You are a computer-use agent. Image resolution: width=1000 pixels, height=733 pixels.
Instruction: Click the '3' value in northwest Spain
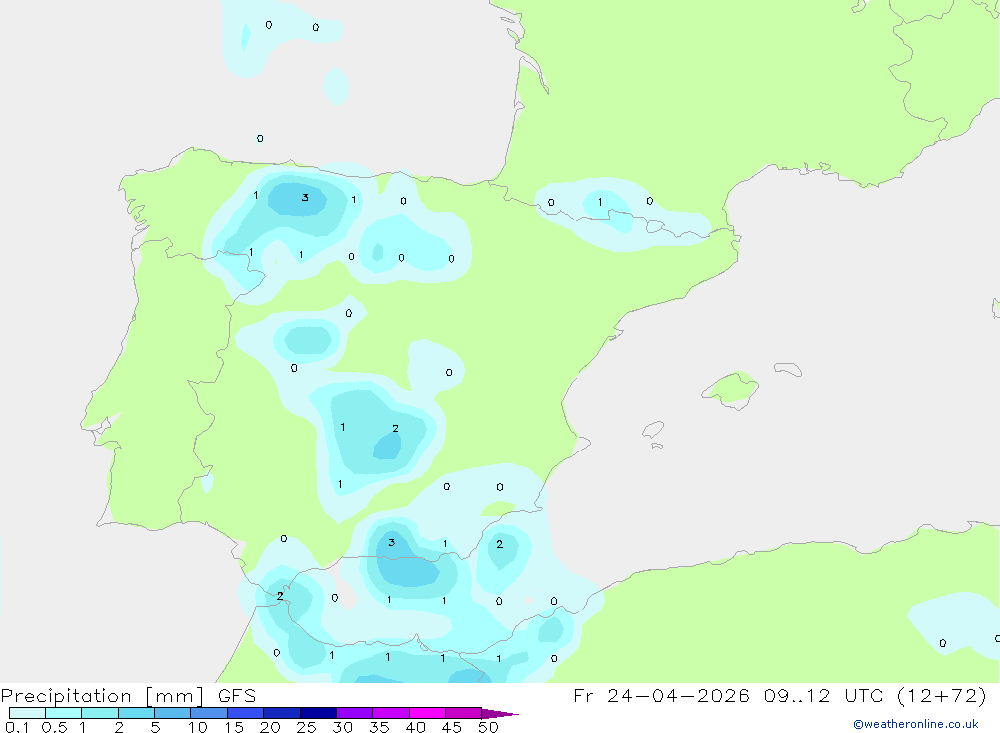click(305, 197)
